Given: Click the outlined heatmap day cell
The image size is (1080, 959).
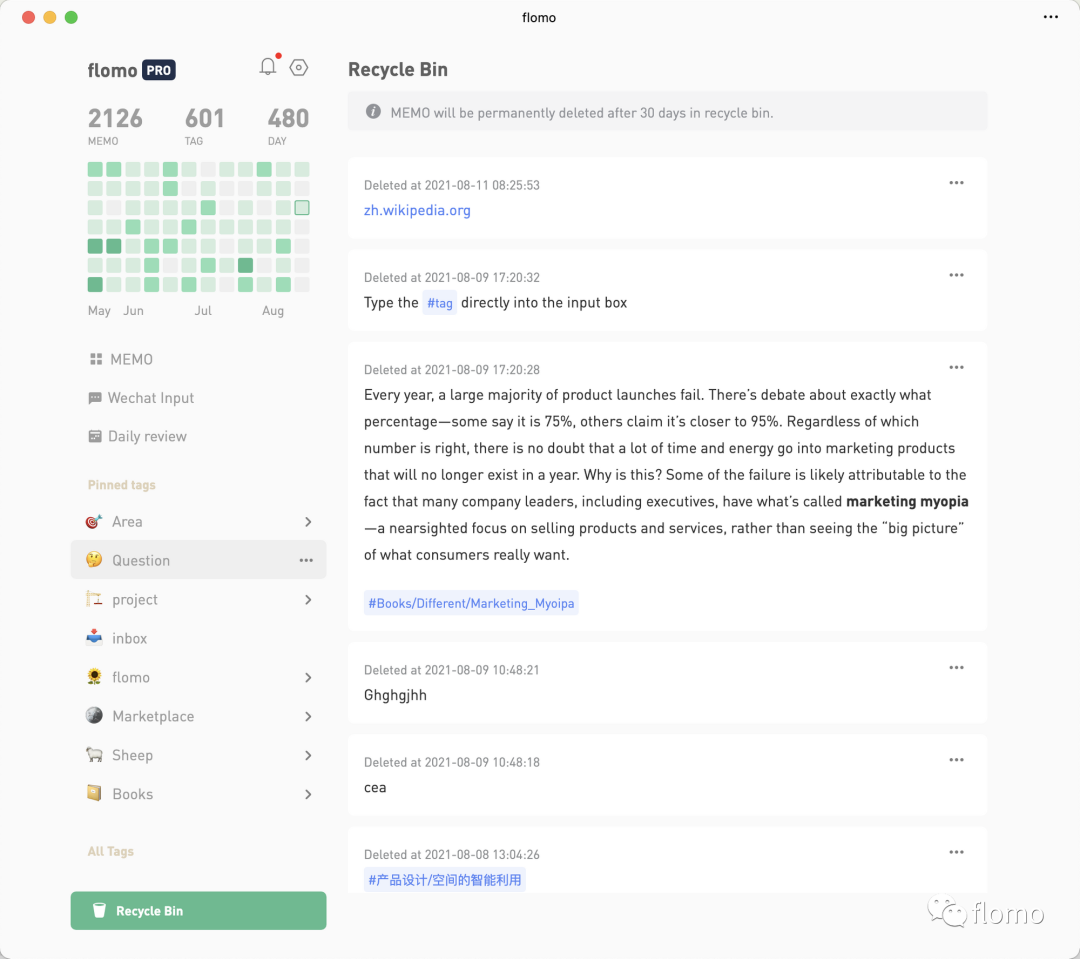Looking at the screenshot, I should coord(302,208).
